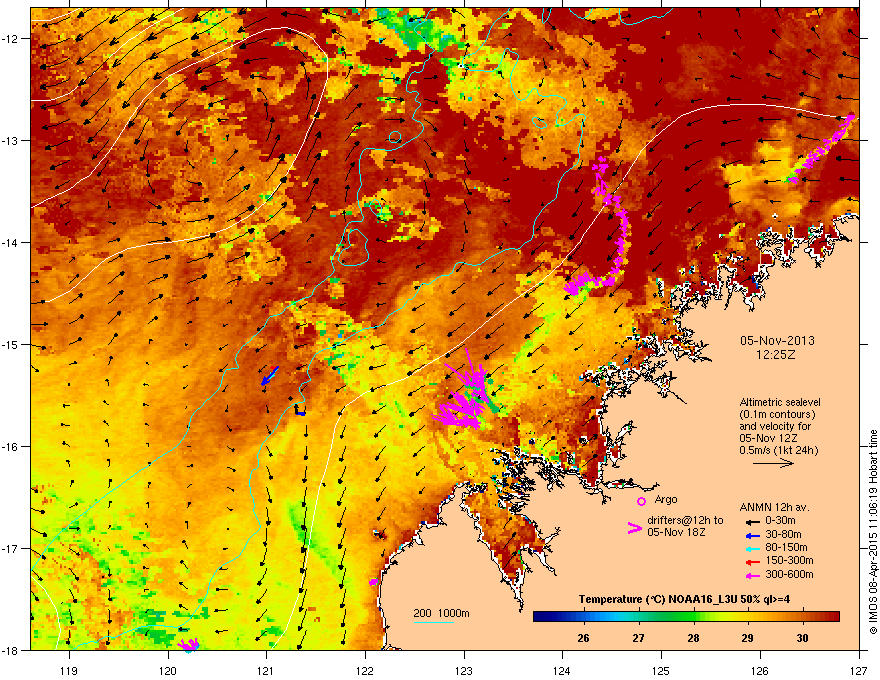This screenshot has height=680, width=880.
Task: Click the longitude axis label '119'
Action: 69,671
